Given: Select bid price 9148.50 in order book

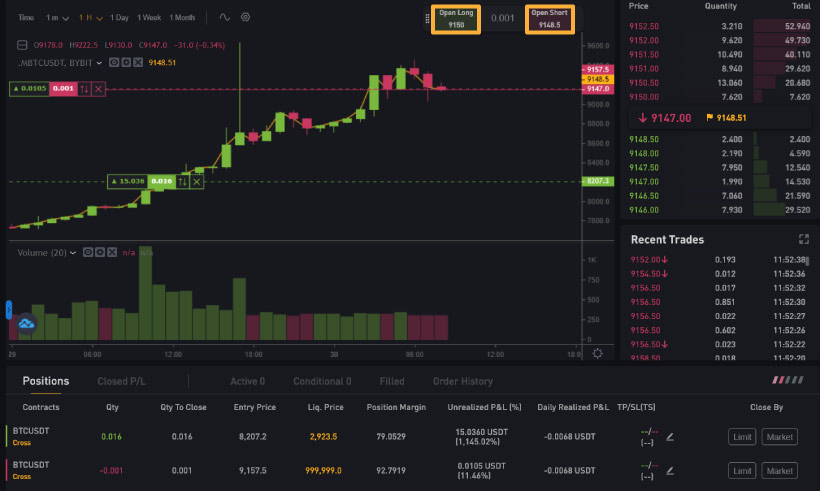Looking at the screenshot, I should coord(644,139).
